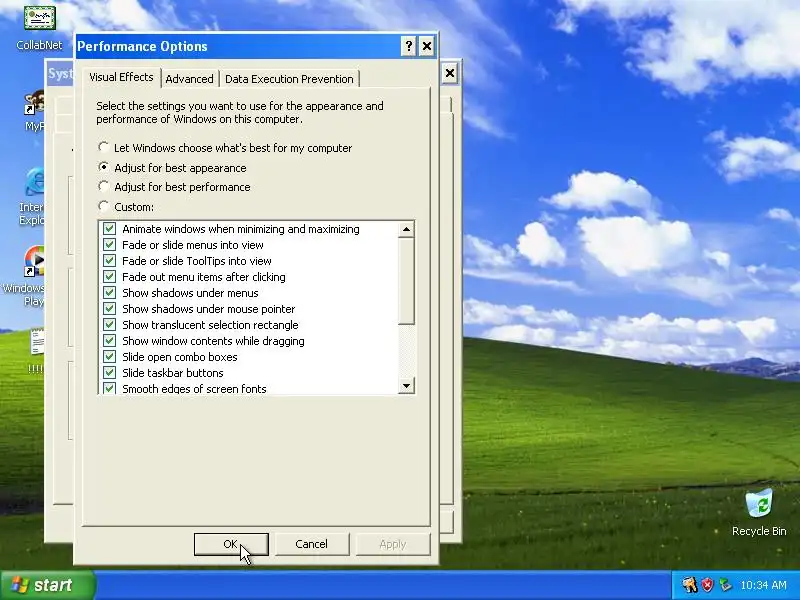The height and width of the screenshot is (600, 800).
Task: Select the Custom radio option
Action: pos(104,206)
